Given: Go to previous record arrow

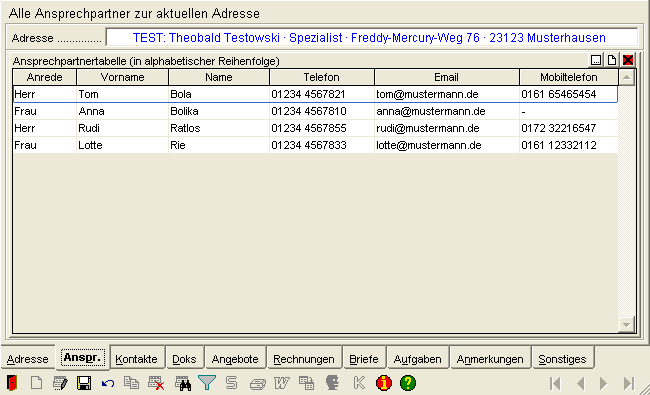Looking at the screenshot, I should tap(581, 383).
